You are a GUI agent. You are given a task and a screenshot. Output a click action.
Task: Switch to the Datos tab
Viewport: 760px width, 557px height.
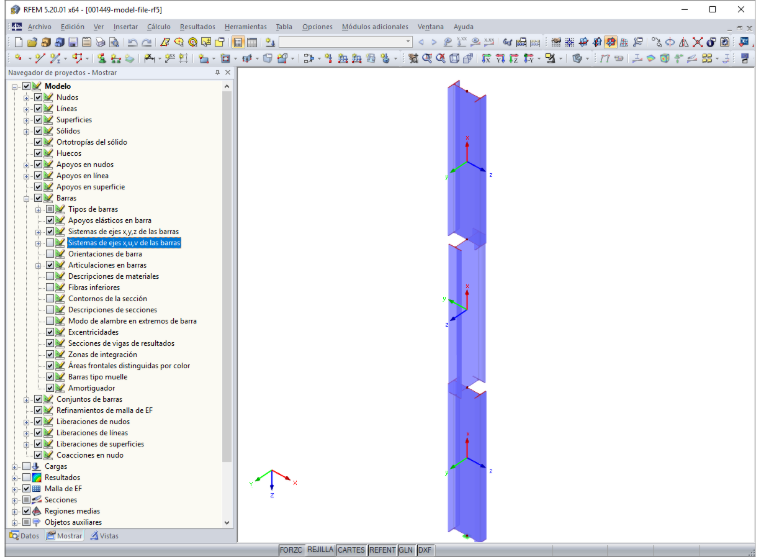24,536
